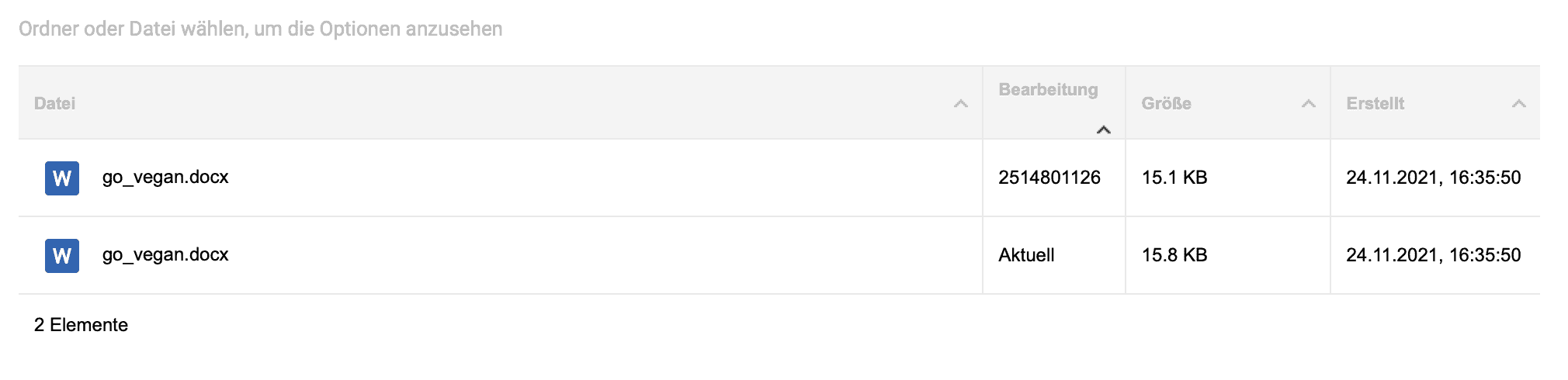The image size is (1568, 380).
Task: Click the 2 Elemente count label
Action: (x=81, y=325)
